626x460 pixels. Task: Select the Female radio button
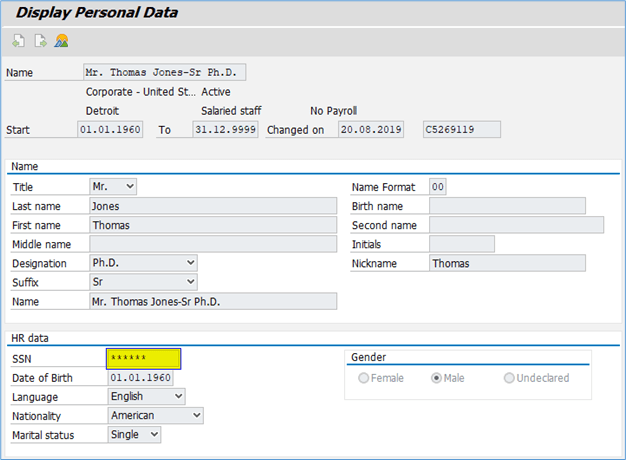coord(363,378)
